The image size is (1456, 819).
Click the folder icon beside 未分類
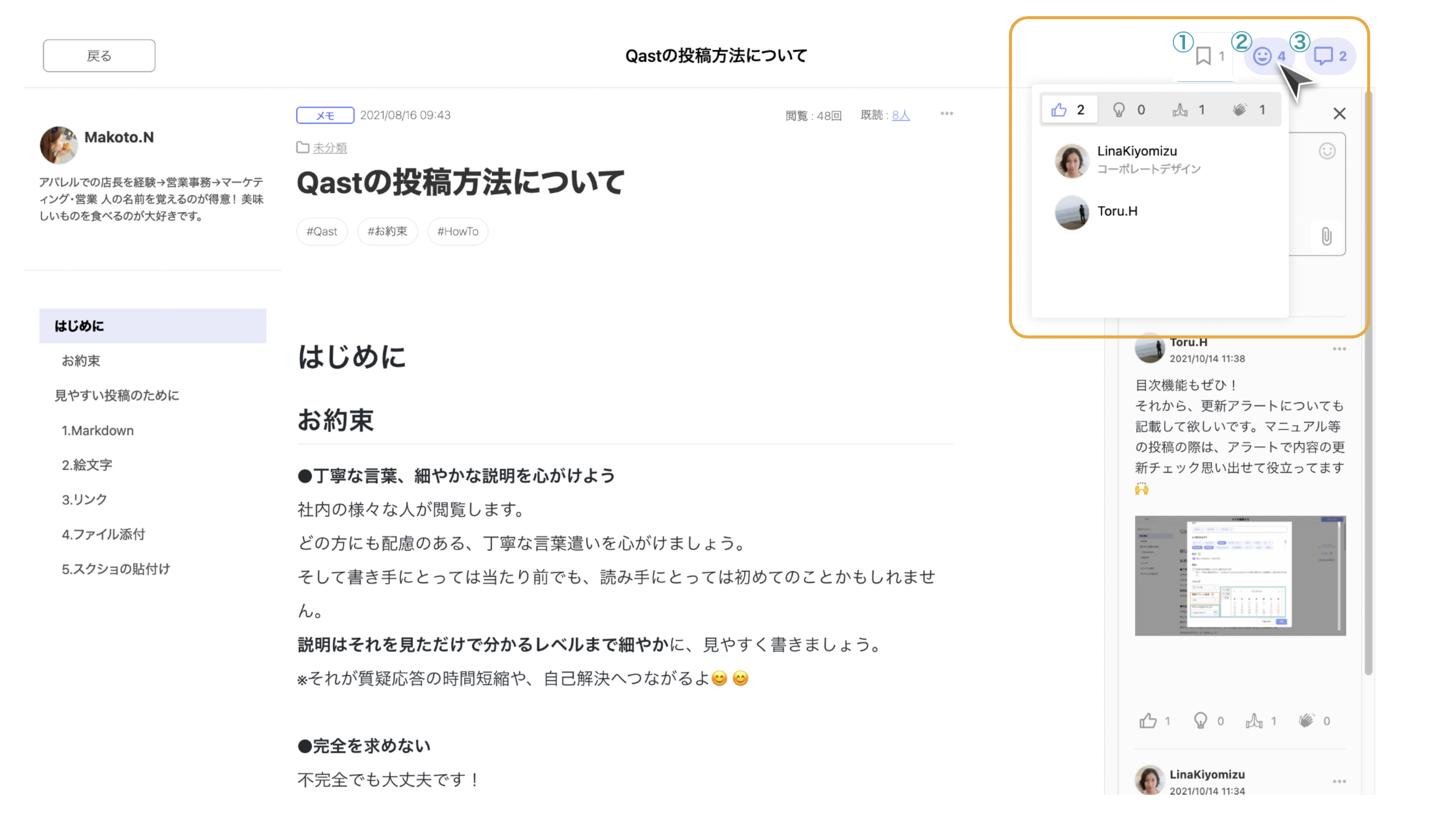point(303,147)
